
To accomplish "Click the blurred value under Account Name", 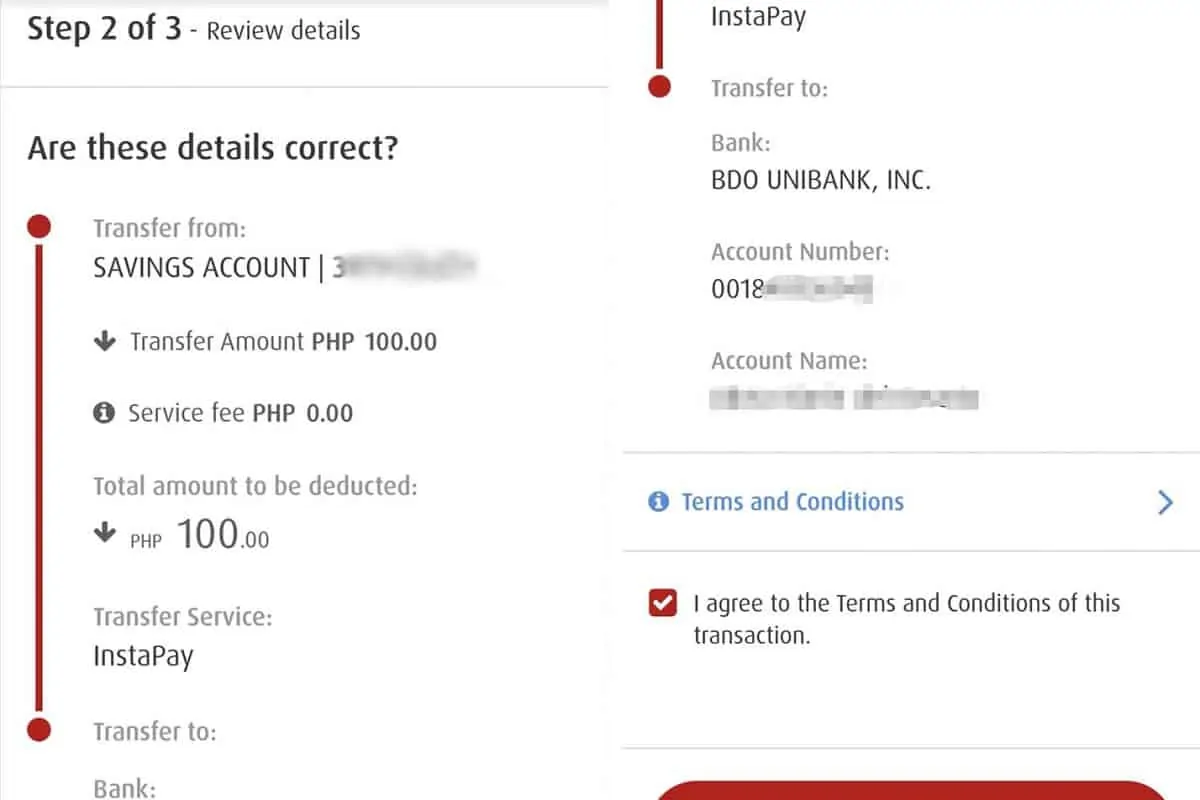I will (x=845, y=398).
